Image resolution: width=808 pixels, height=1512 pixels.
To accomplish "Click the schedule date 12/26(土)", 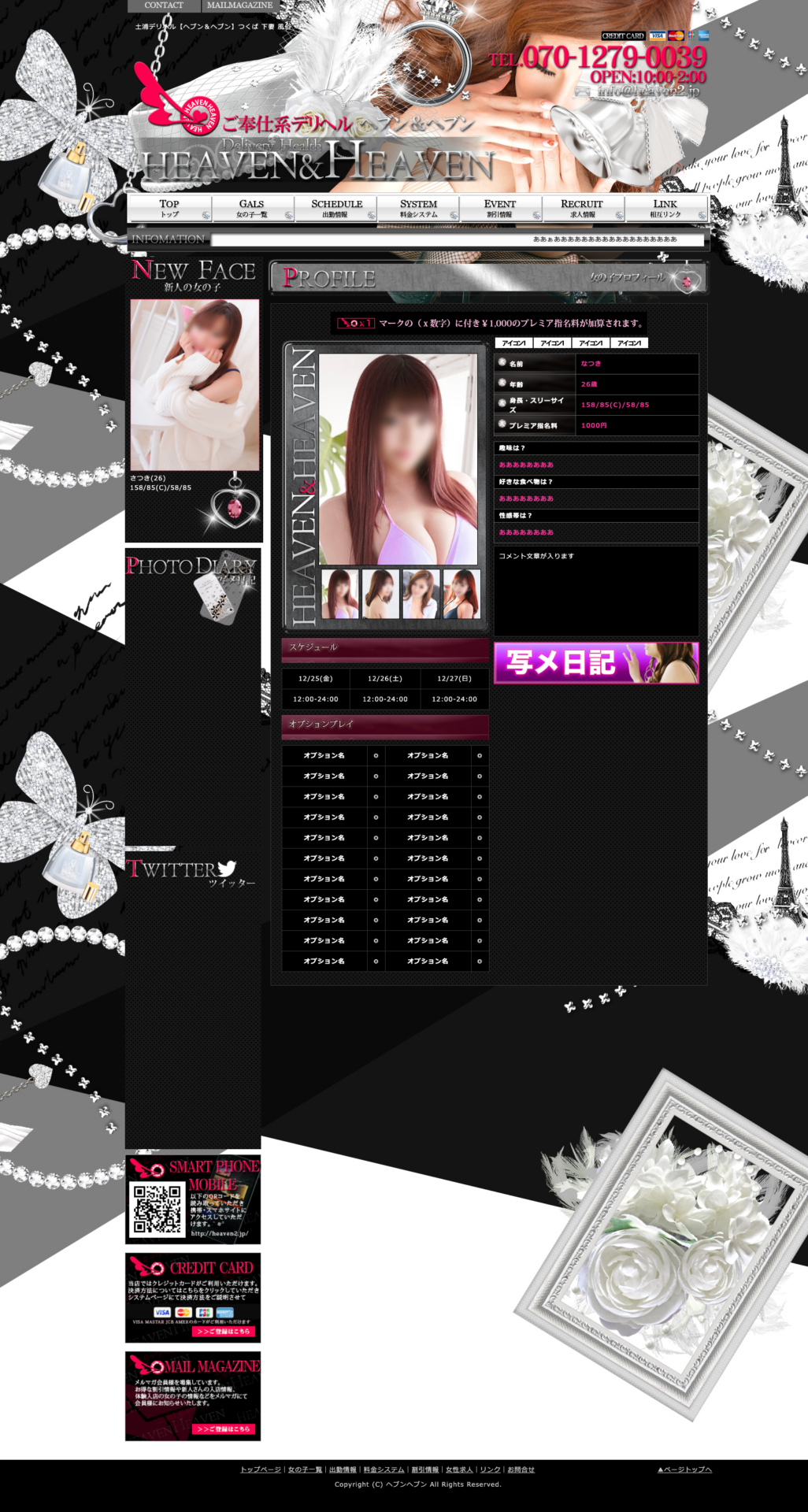I will pyautogui.click(x=385, y=678).
